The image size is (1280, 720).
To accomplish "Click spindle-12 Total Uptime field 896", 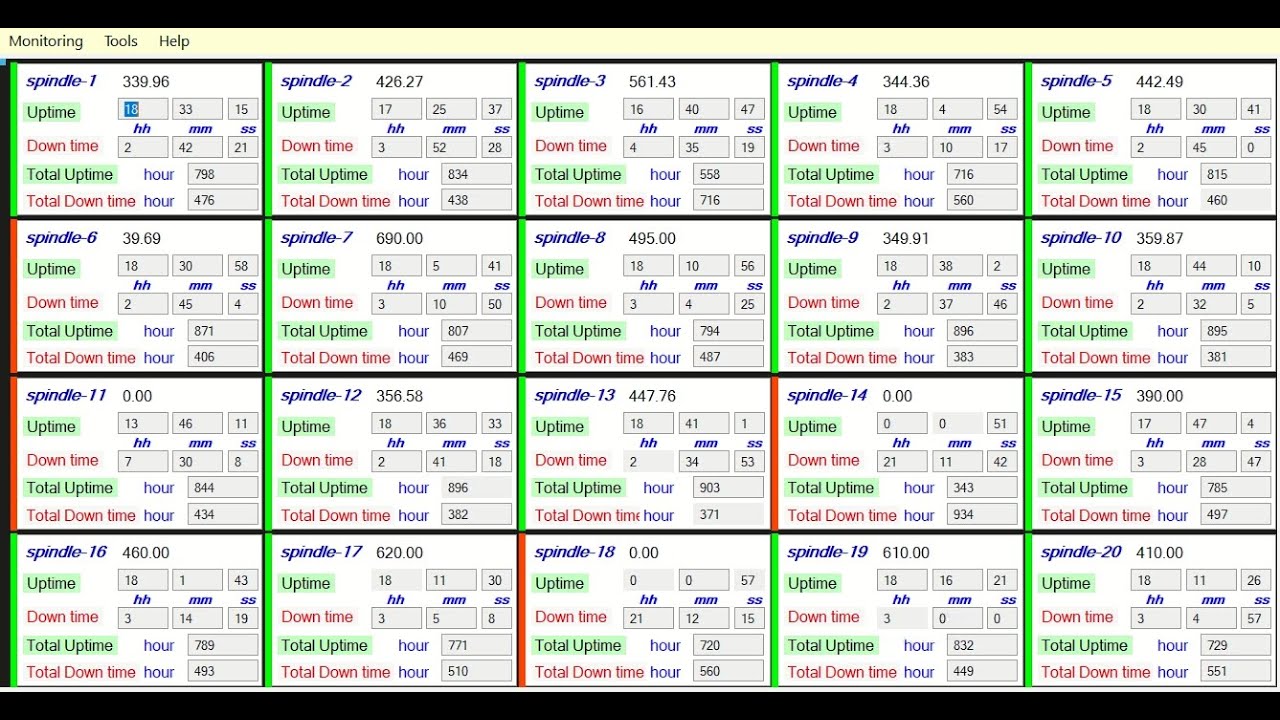I will pyautogui.click(x=477, y=488).
